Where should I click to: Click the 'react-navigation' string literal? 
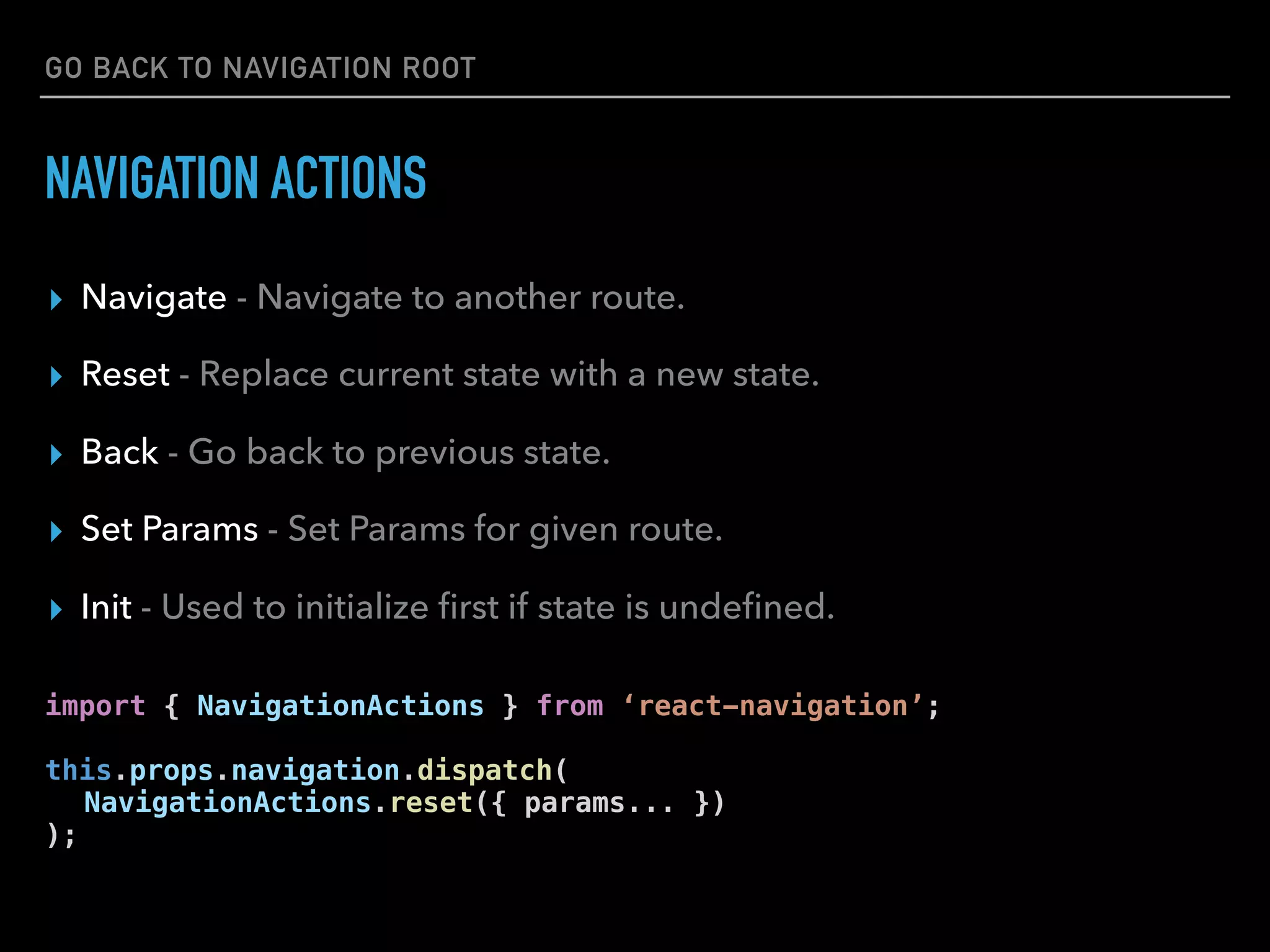[x=773, y=707]
